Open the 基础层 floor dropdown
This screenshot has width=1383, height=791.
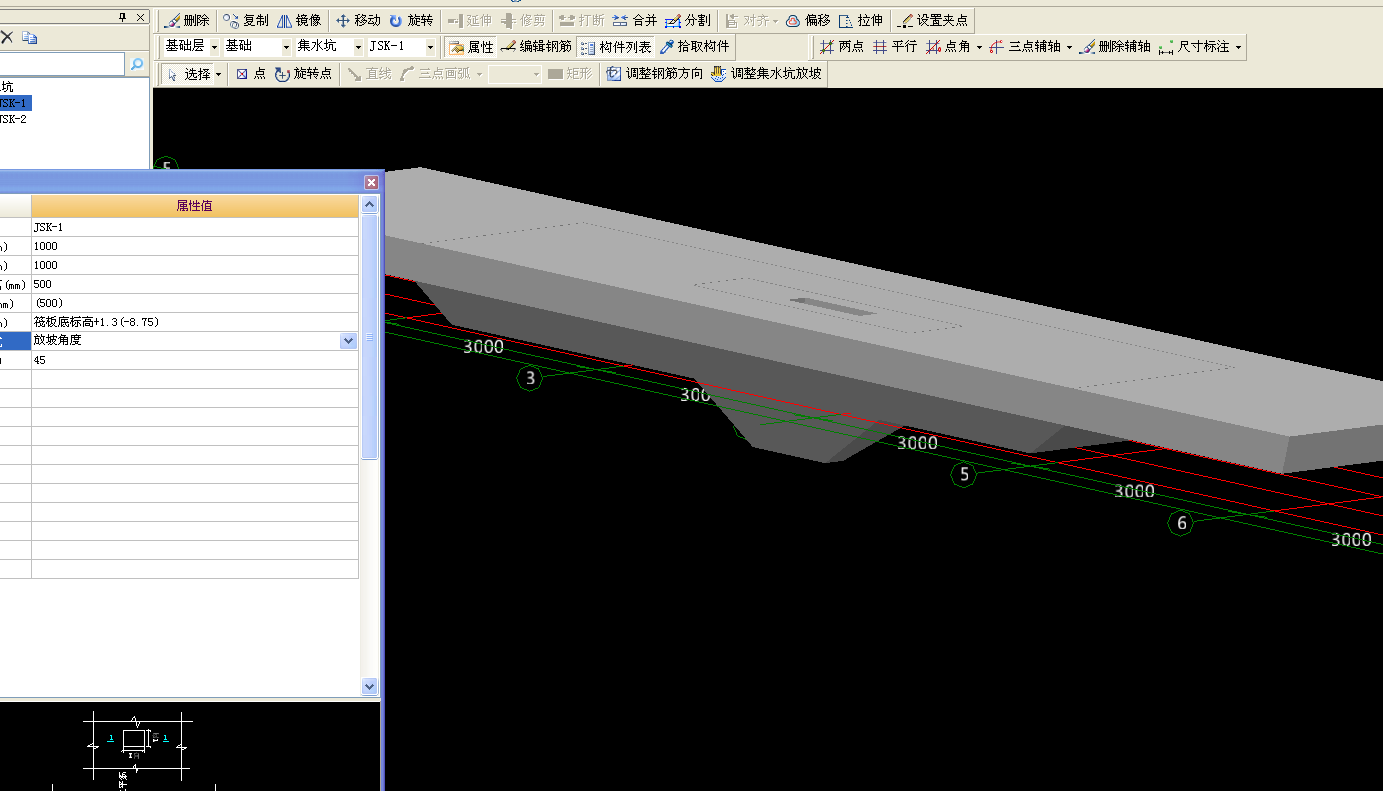tap(214, 47)
